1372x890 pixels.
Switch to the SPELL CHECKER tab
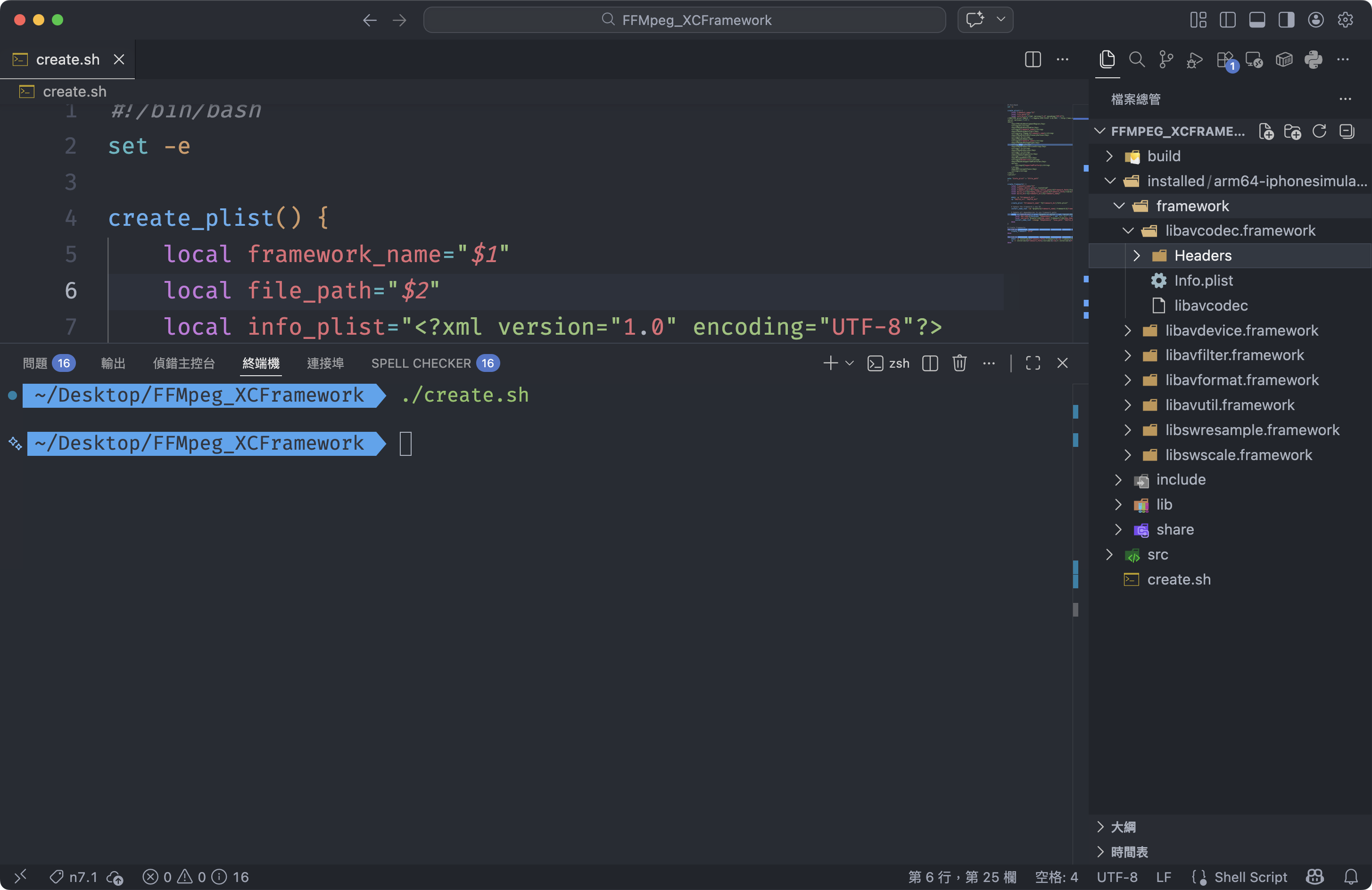(421, 363)
